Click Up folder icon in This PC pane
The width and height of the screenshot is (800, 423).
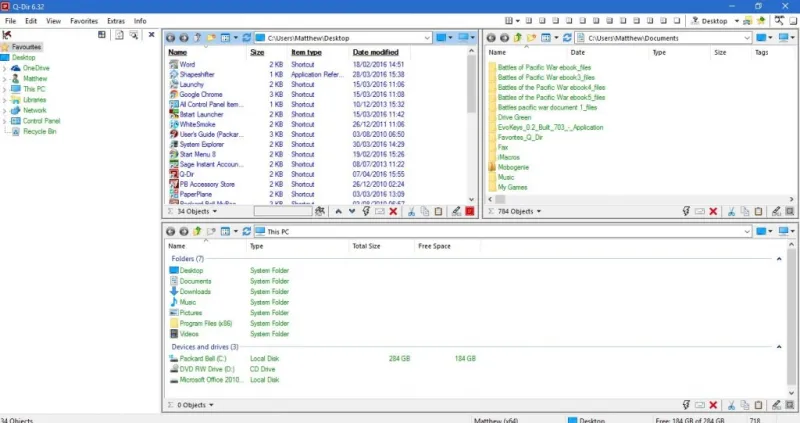point(198,232)
